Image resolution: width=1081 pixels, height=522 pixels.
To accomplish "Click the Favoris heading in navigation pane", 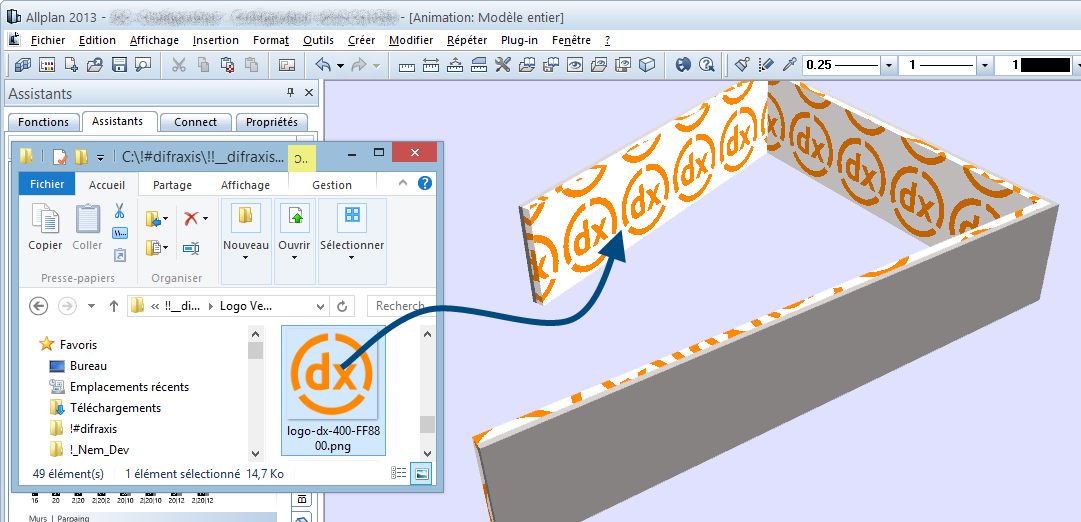I will click(x=78, y=344).
